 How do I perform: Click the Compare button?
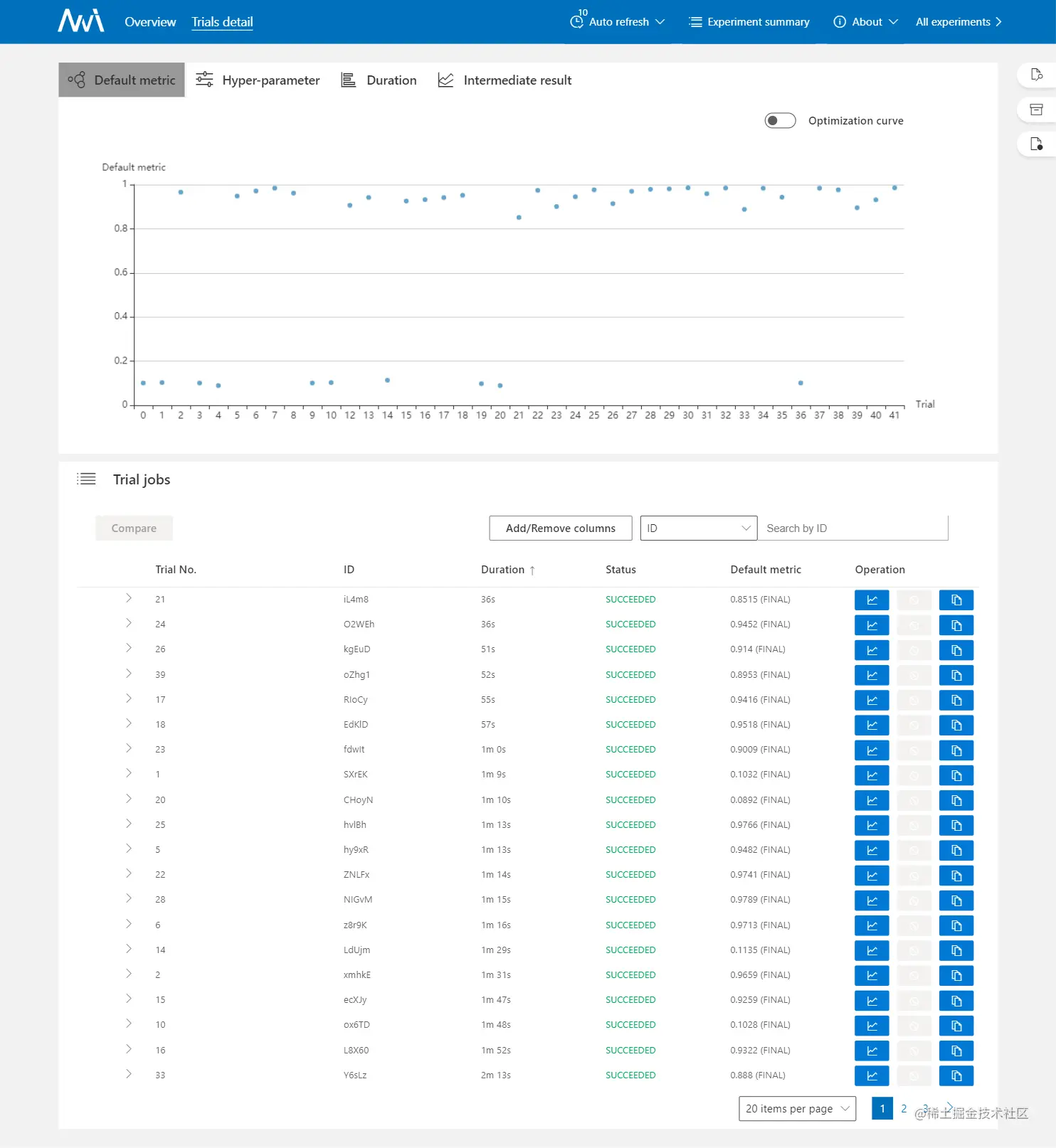point(134,528)
